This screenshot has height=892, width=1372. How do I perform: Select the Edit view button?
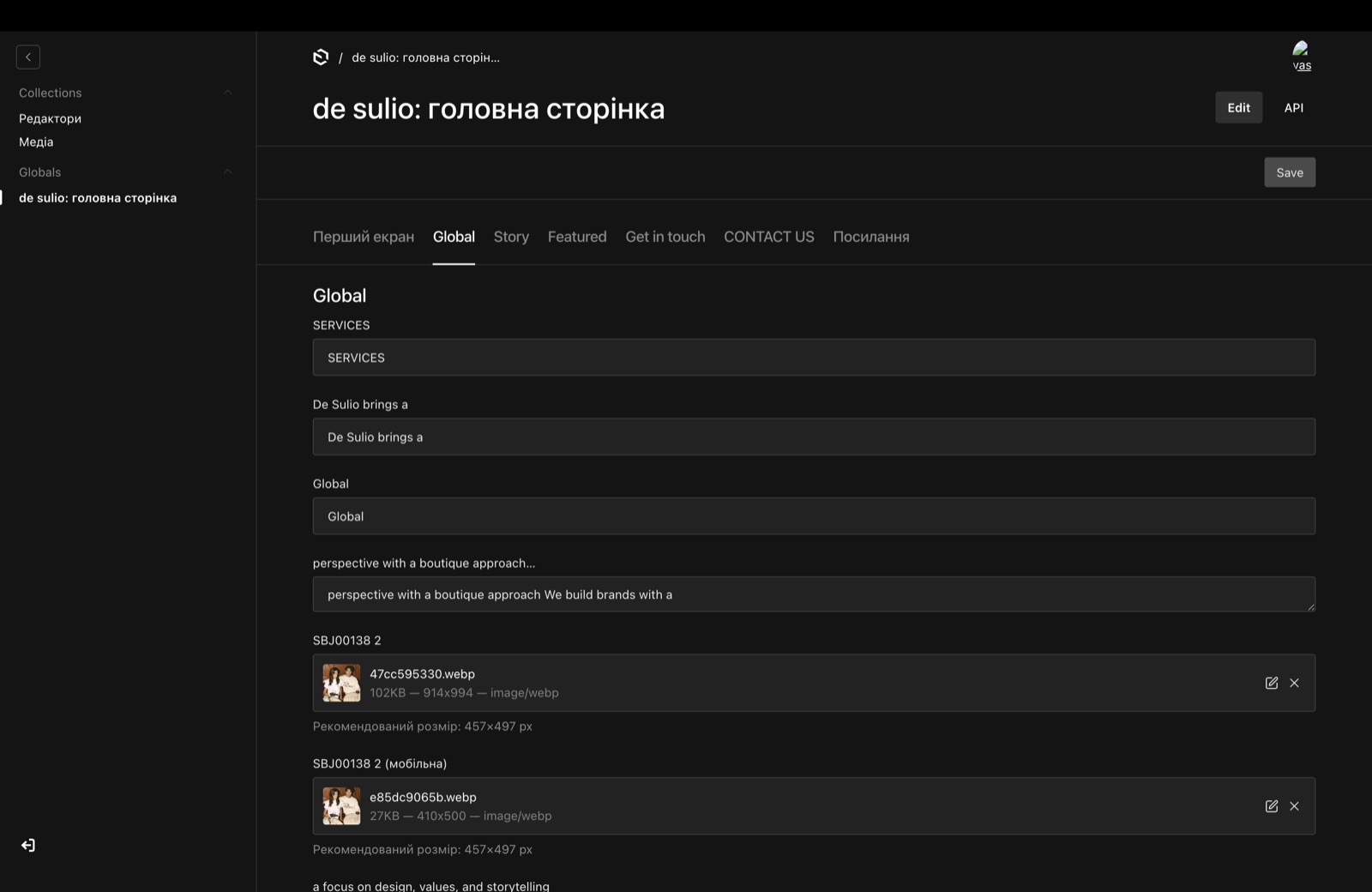1238,107
